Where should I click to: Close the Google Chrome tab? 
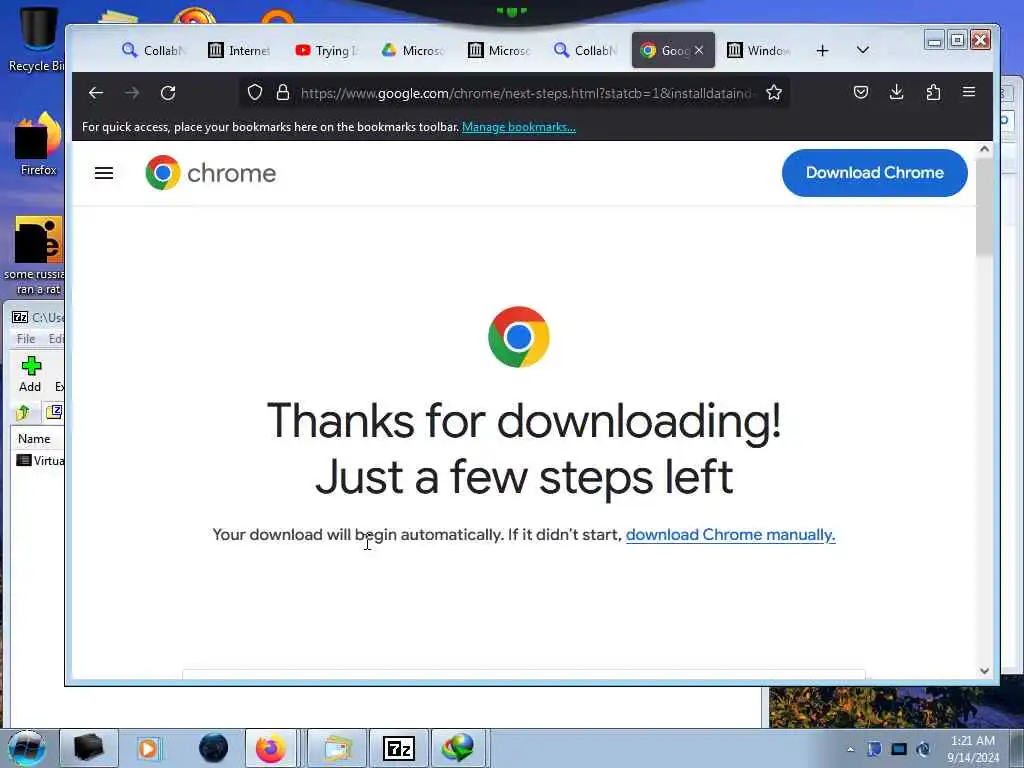pyautogui.click(x=699, y=50)
